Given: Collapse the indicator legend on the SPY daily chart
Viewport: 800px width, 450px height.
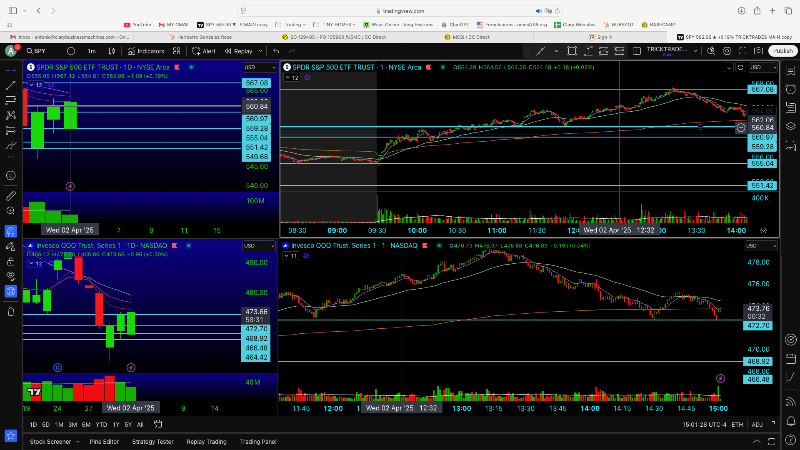Looking at the screenshot, I should 36,85.
